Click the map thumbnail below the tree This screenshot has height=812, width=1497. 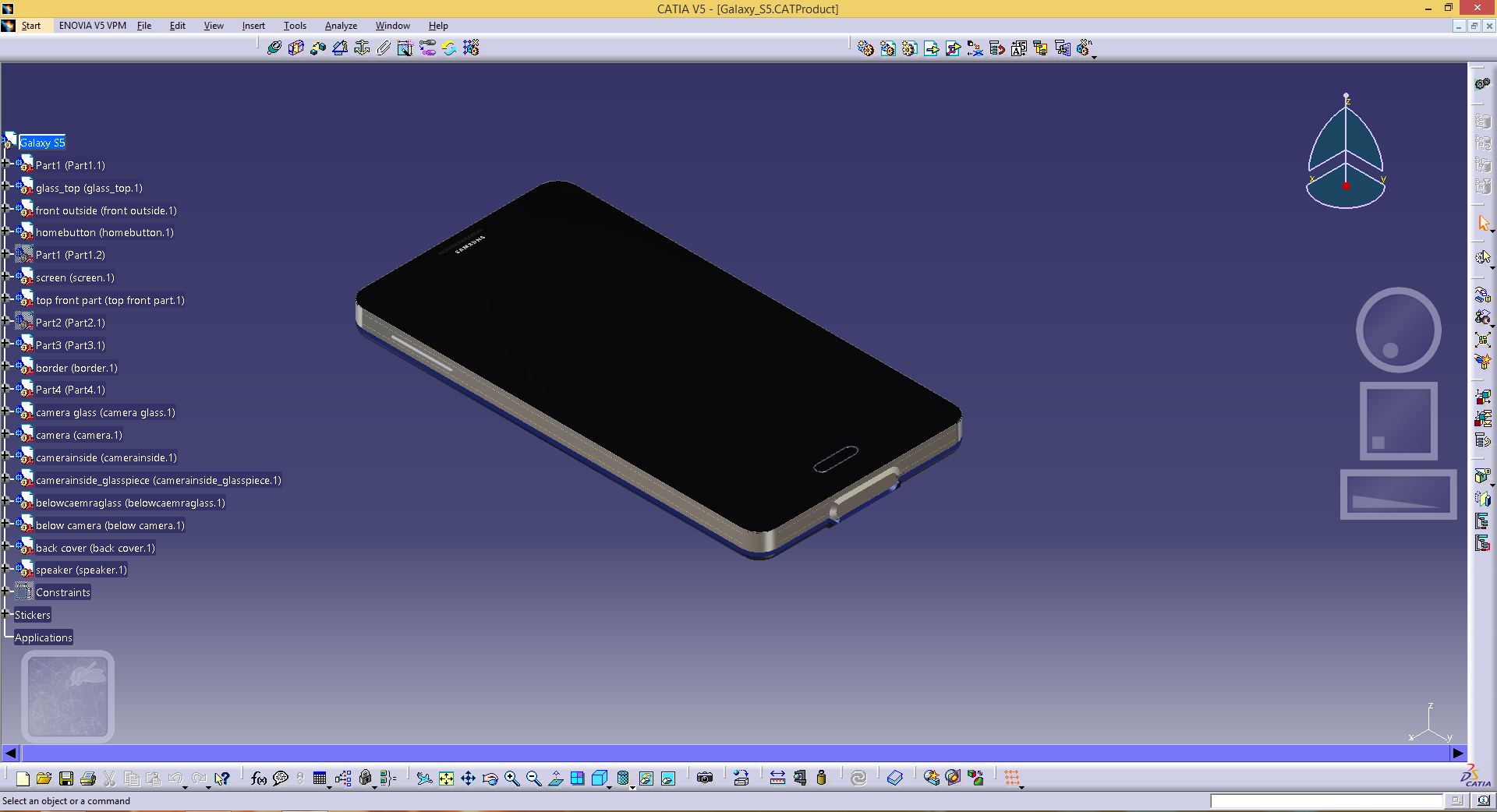click(68, 696)
